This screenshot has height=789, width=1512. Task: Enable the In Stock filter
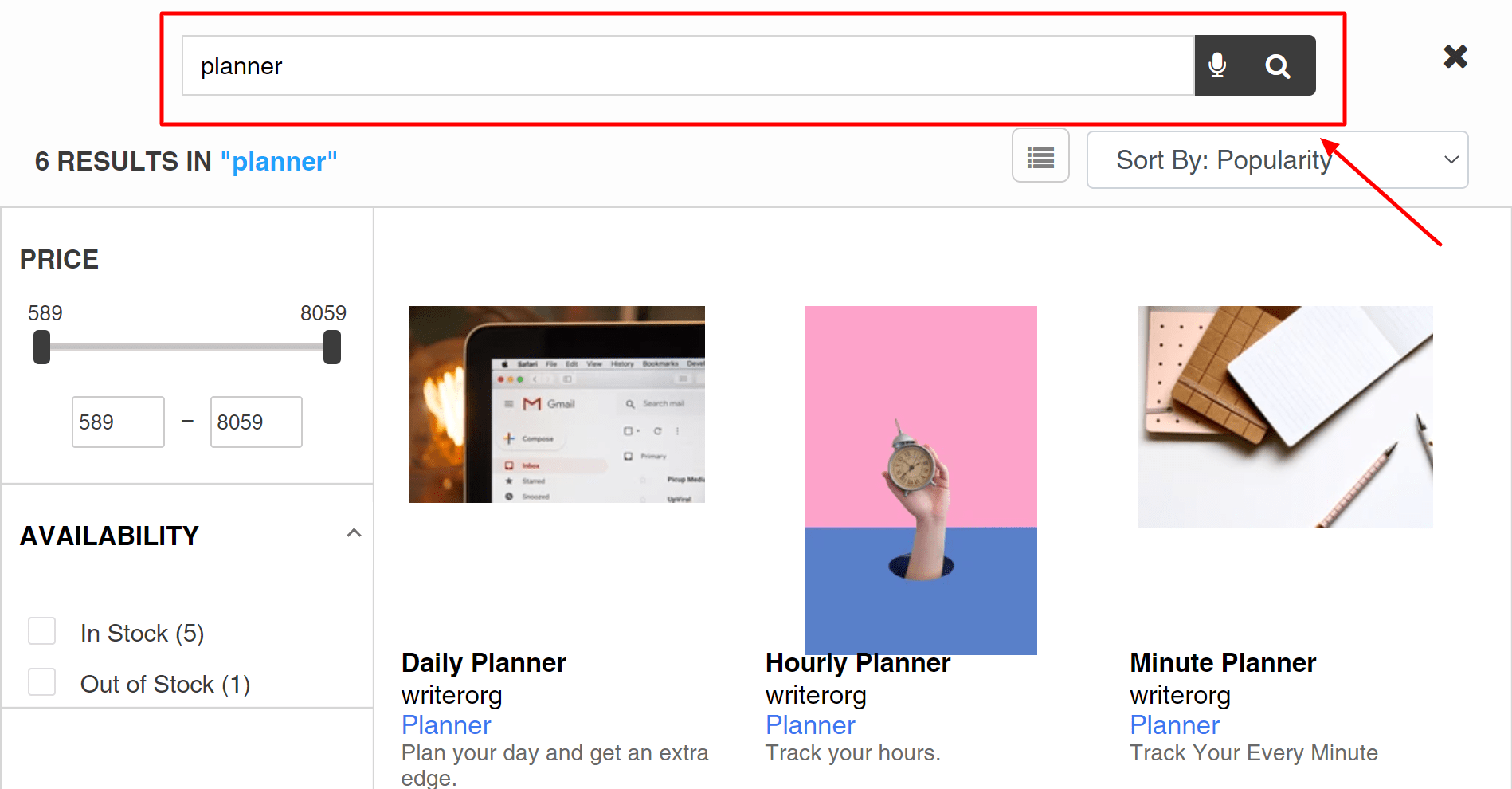(x=41, y=630)
